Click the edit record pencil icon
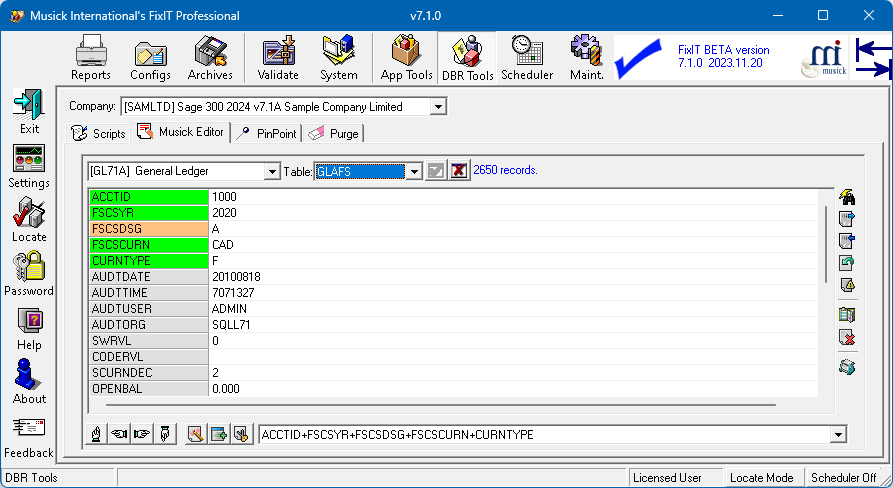The image size is (893, 488). click(x=196, y=434)
